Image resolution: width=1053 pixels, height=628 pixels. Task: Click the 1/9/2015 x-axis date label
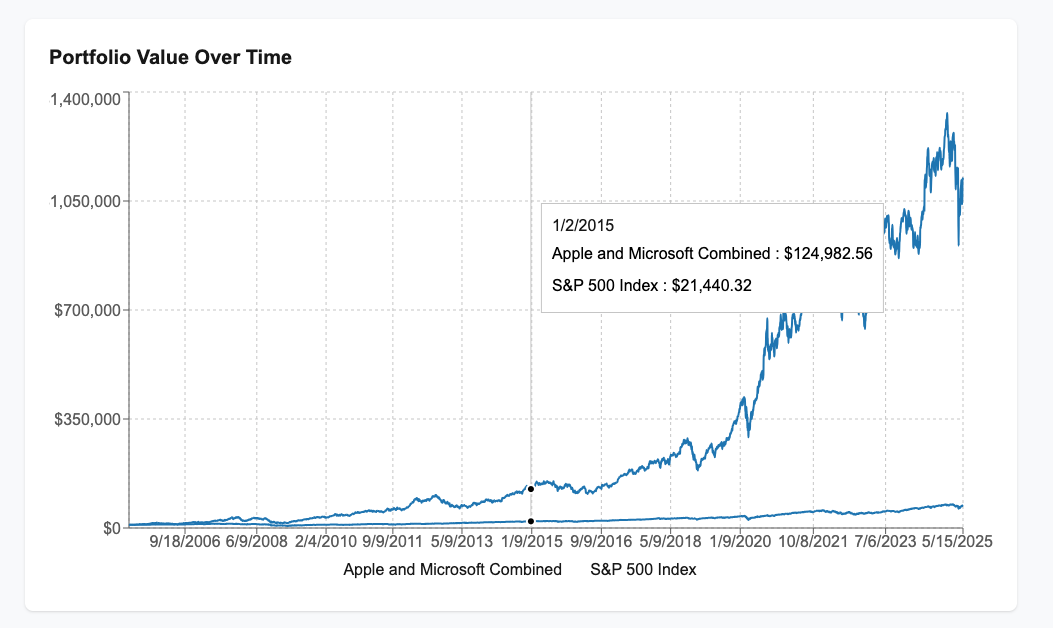tap(531, 541)
